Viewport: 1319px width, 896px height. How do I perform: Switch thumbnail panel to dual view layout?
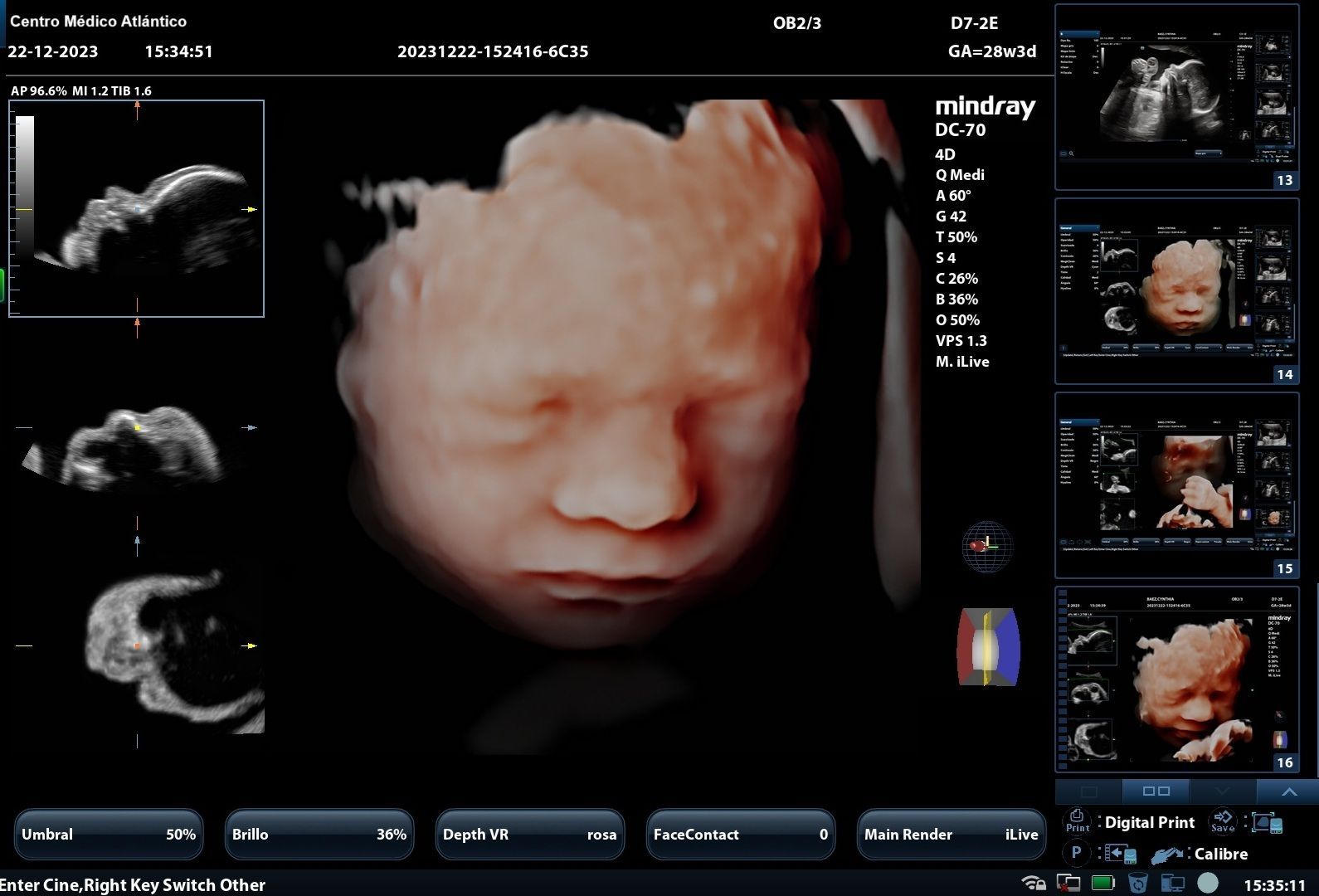click(1156, 791)
